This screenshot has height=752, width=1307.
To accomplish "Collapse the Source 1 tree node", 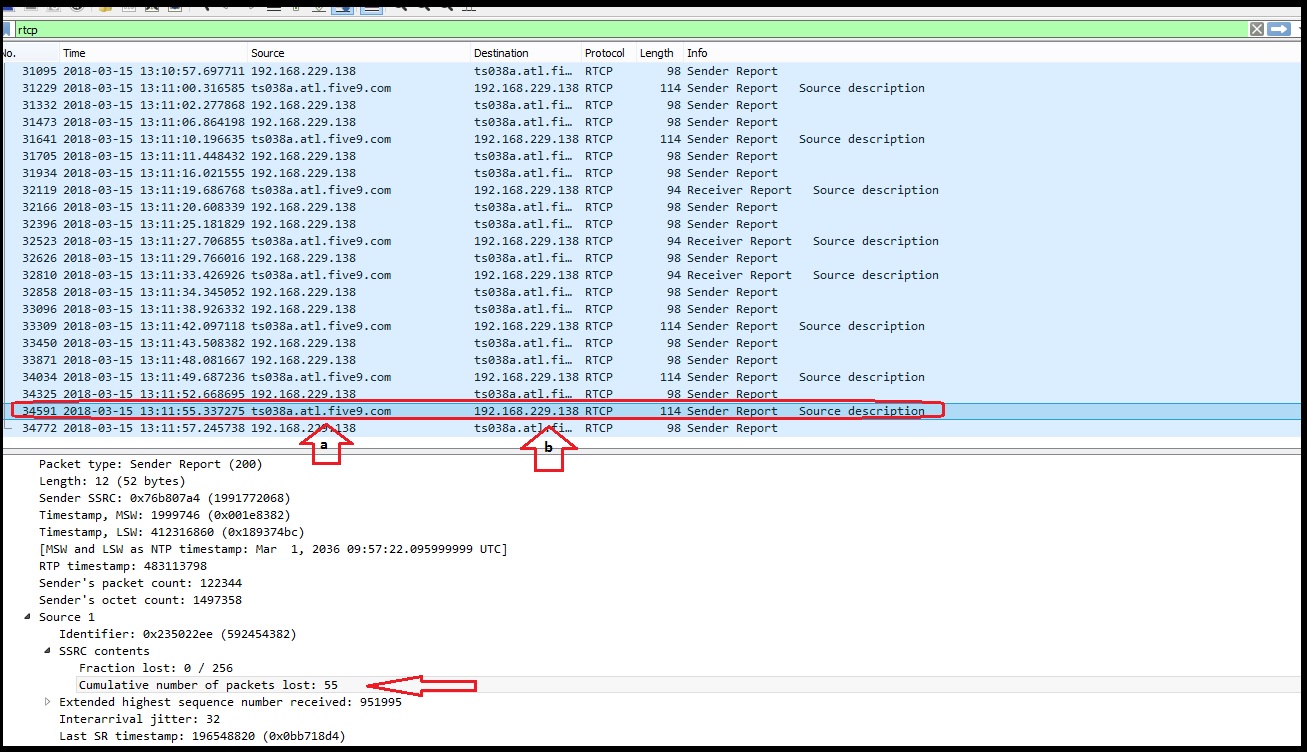I will click(28, 617).
